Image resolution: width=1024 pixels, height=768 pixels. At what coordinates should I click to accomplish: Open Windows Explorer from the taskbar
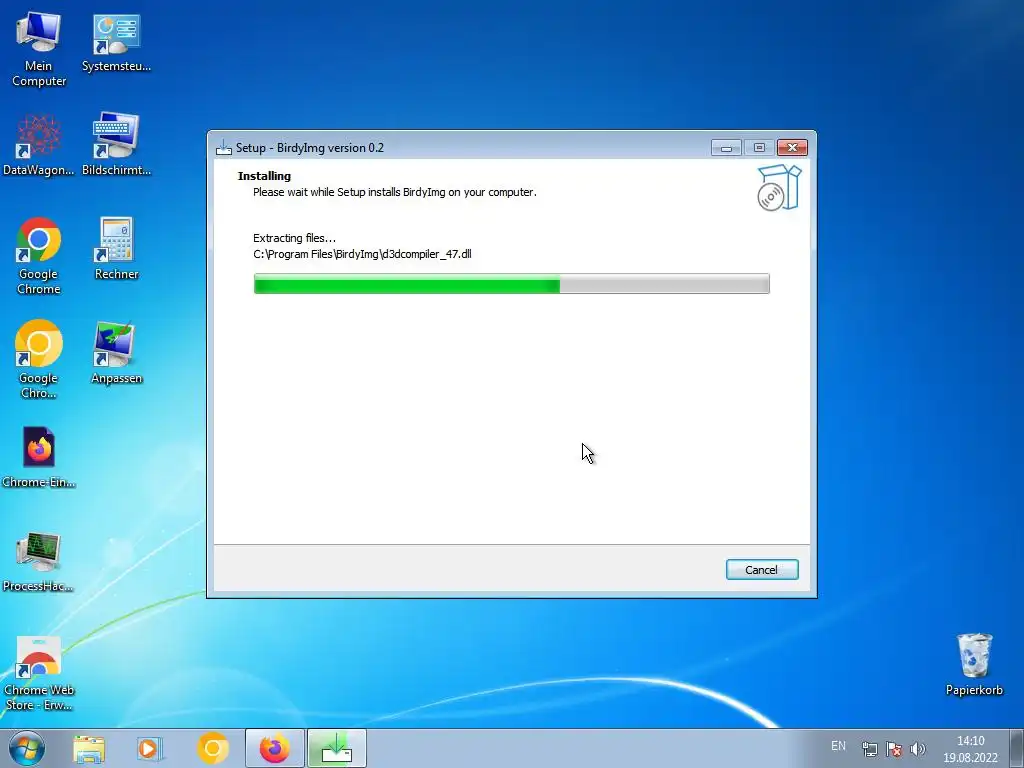[x=89, y=748]
